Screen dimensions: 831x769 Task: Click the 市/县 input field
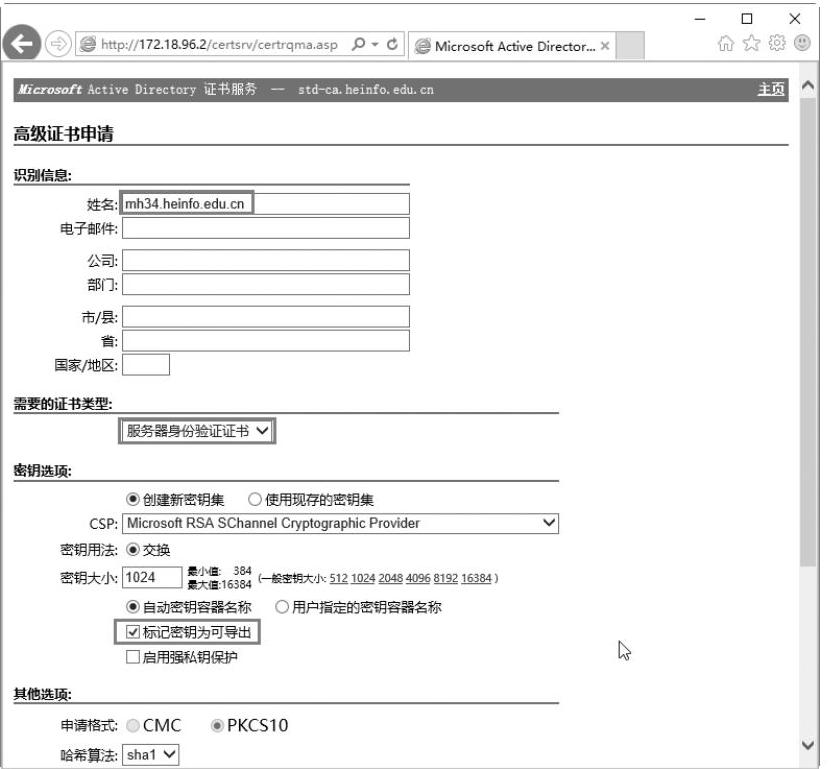point(266,317)
